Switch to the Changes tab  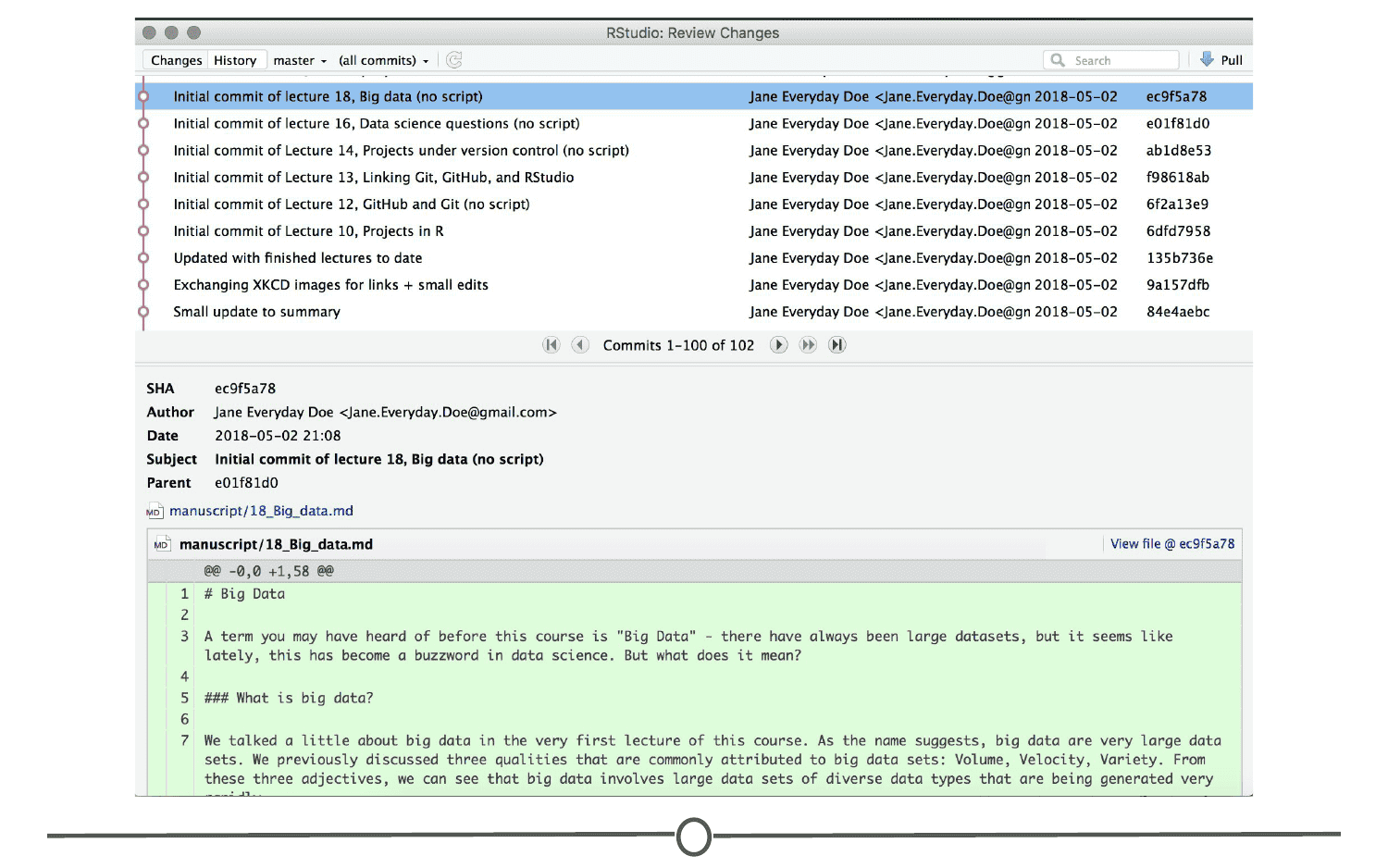[x=177, y=60]
